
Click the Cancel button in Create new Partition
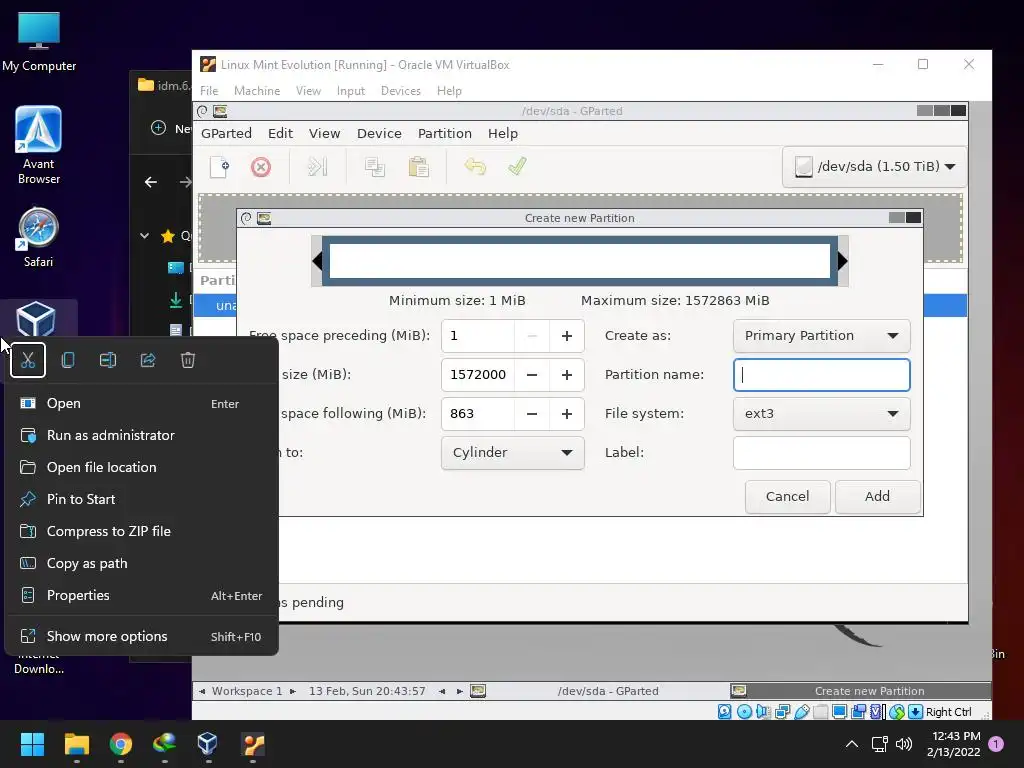click(x=787, y=497)
